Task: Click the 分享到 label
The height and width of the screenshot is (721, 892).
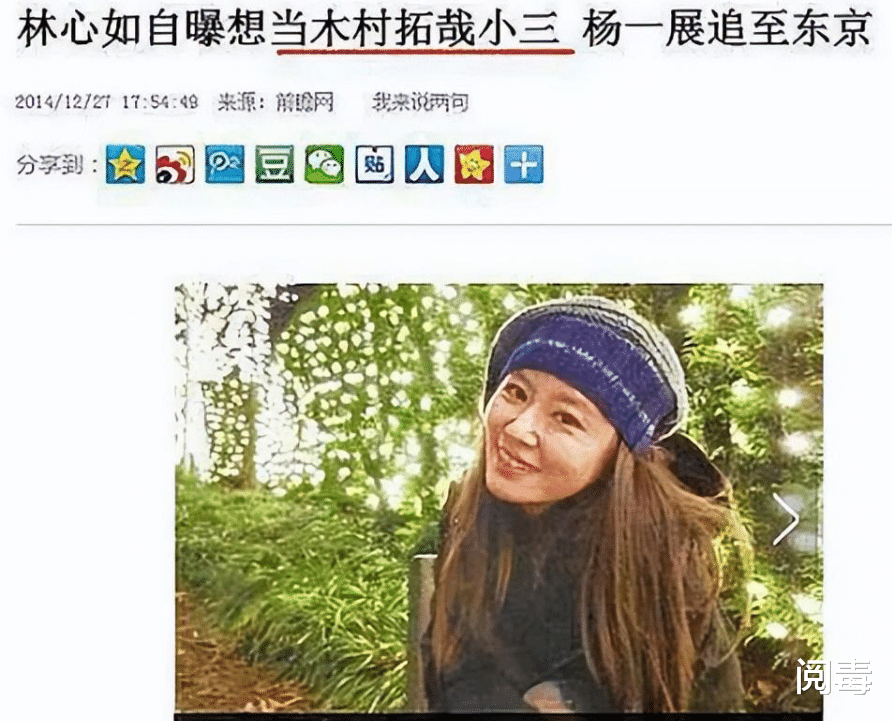Action: (56, 165)
